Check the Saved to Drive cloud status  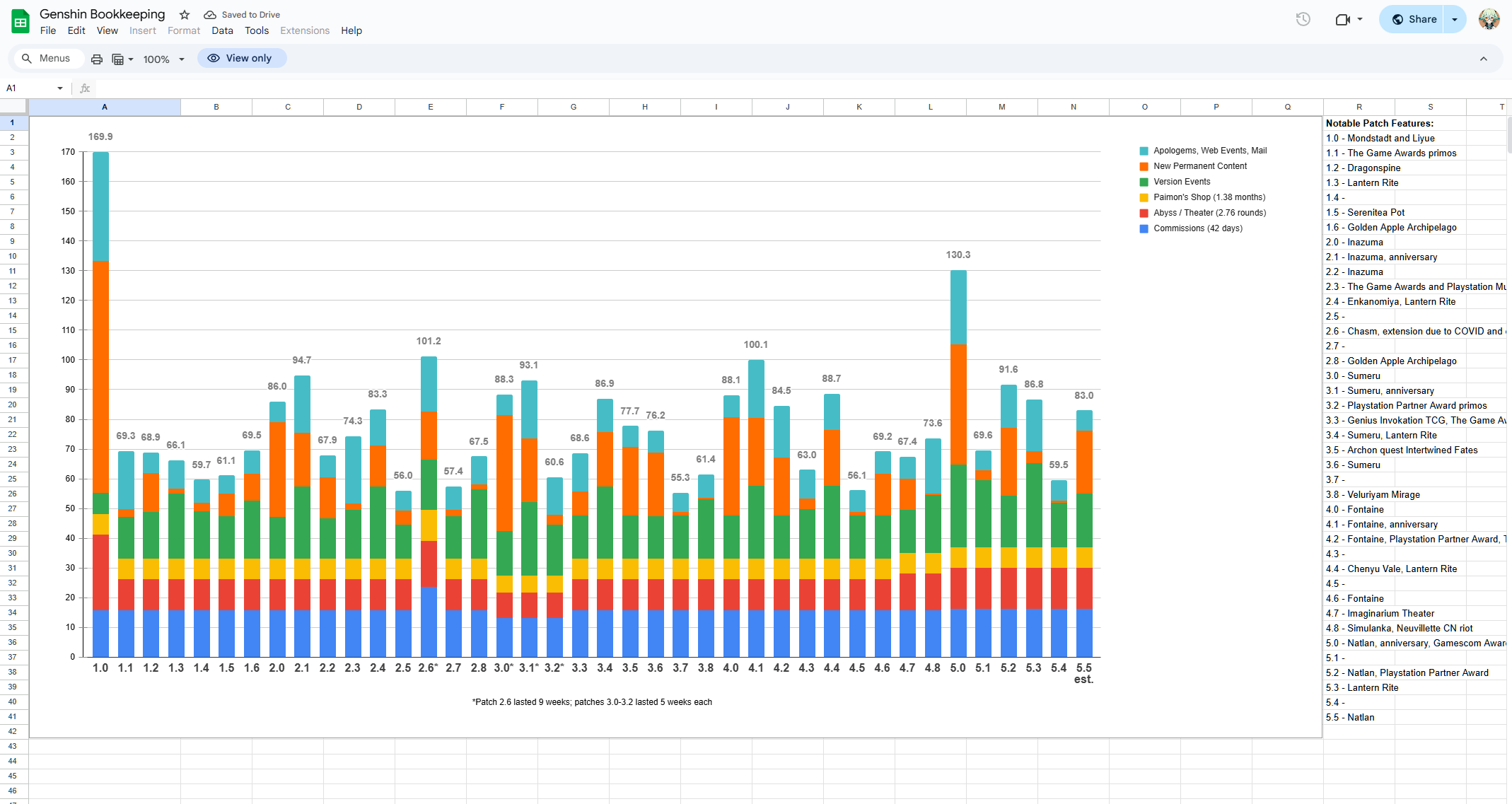click(x=242, y=15)
